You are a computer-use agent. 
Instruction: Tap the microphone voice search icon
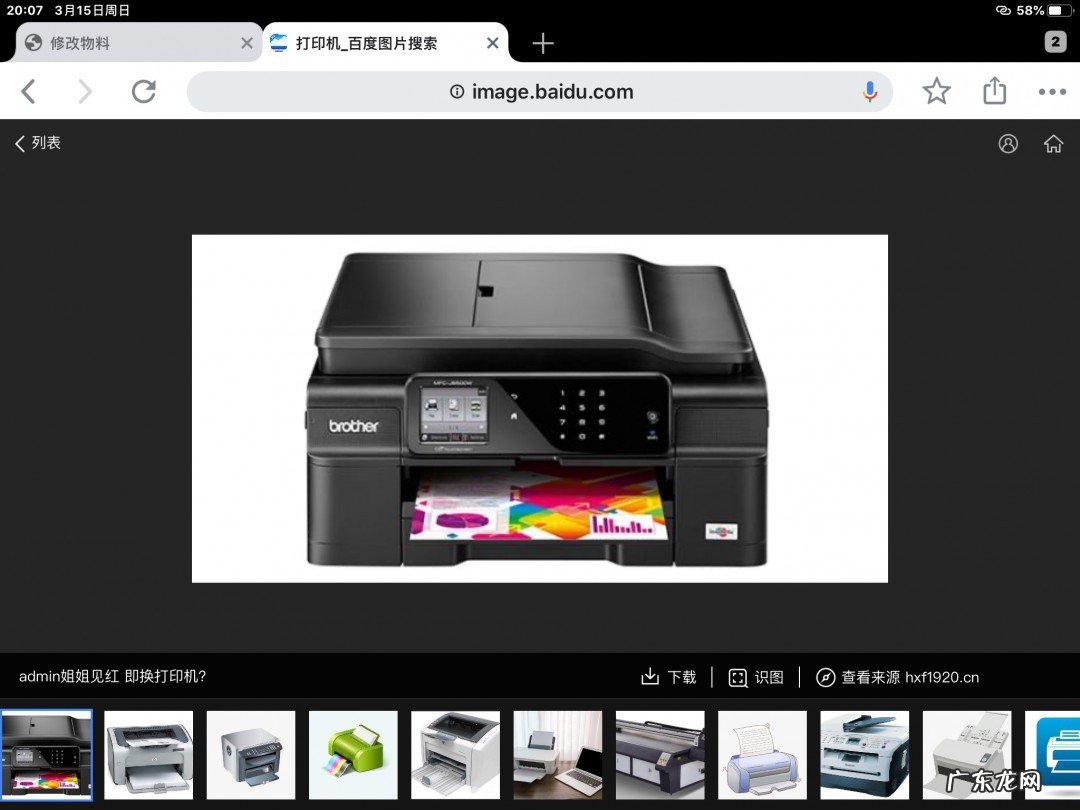point(870,92)
